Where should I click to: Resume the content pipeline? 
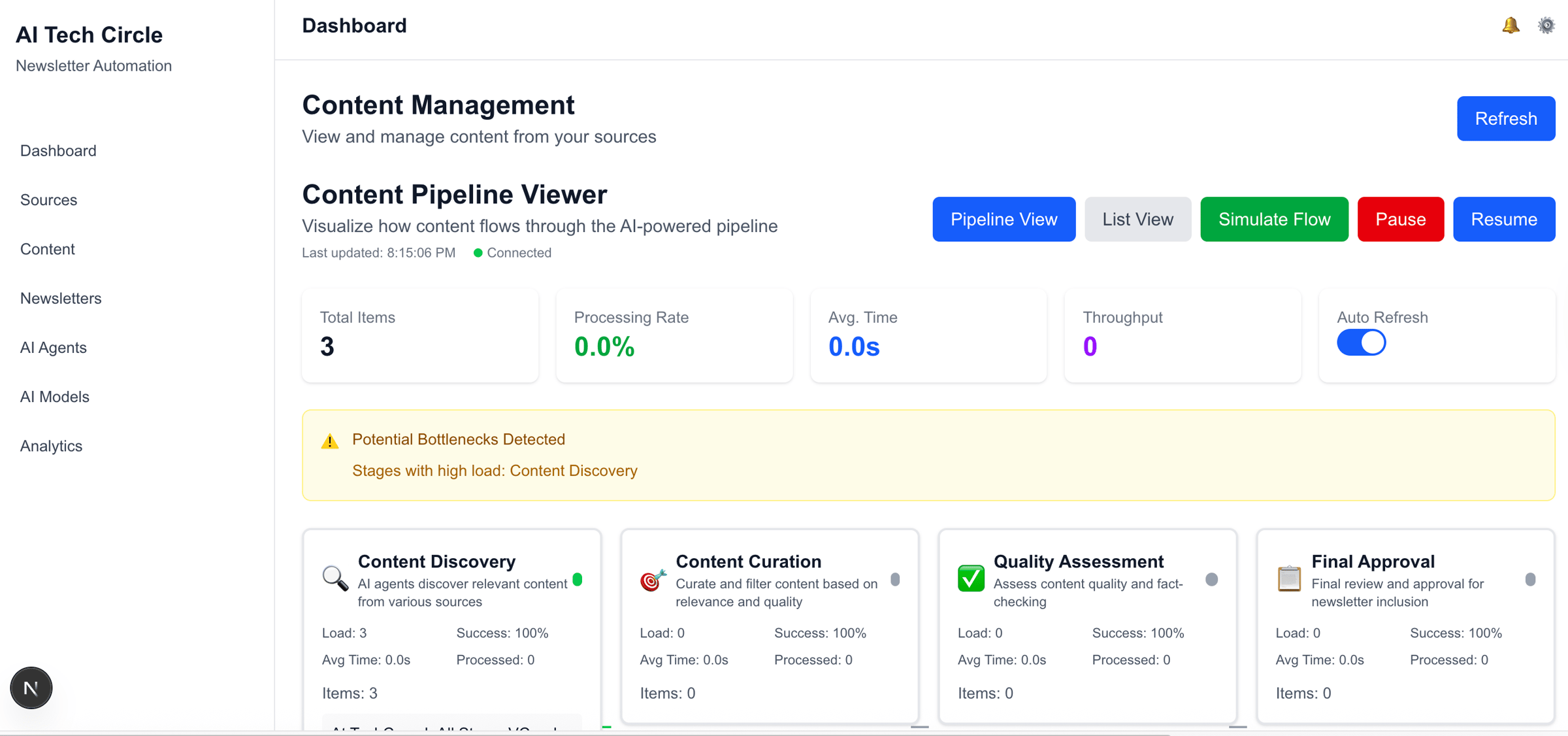(1503, 219)
